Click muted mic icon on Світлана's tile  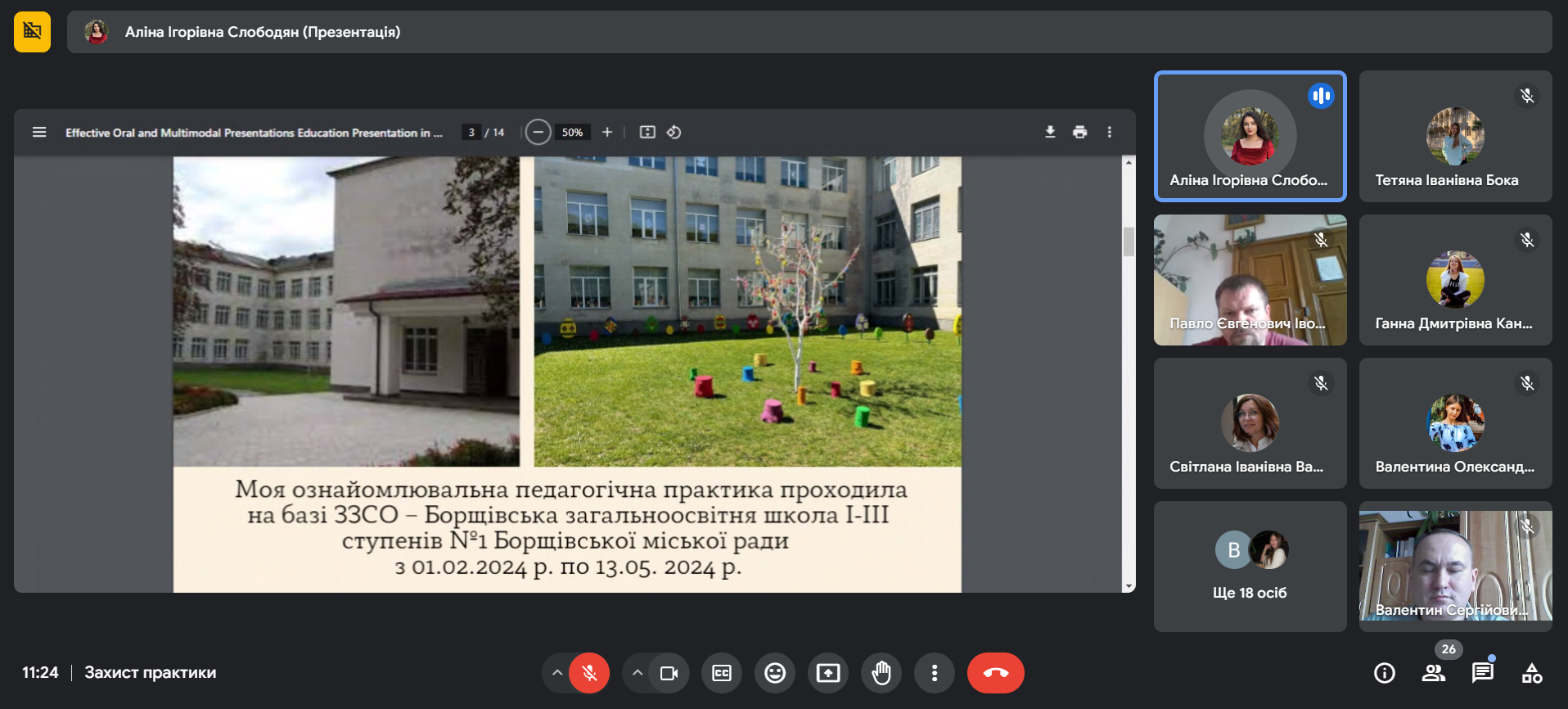tap(1321, 383)
